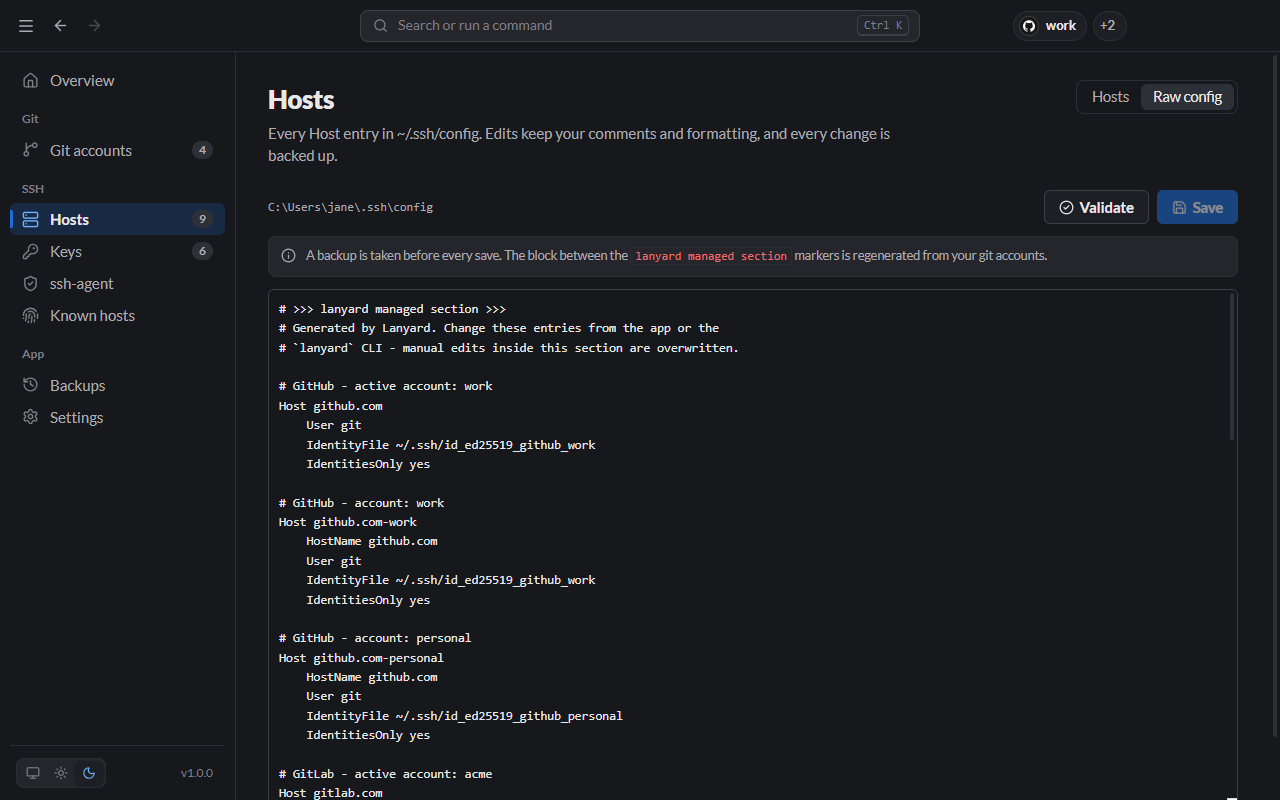Open the +2 more accounts badge
Viewport: 1280px width, 800px height.
(1109, 26)
